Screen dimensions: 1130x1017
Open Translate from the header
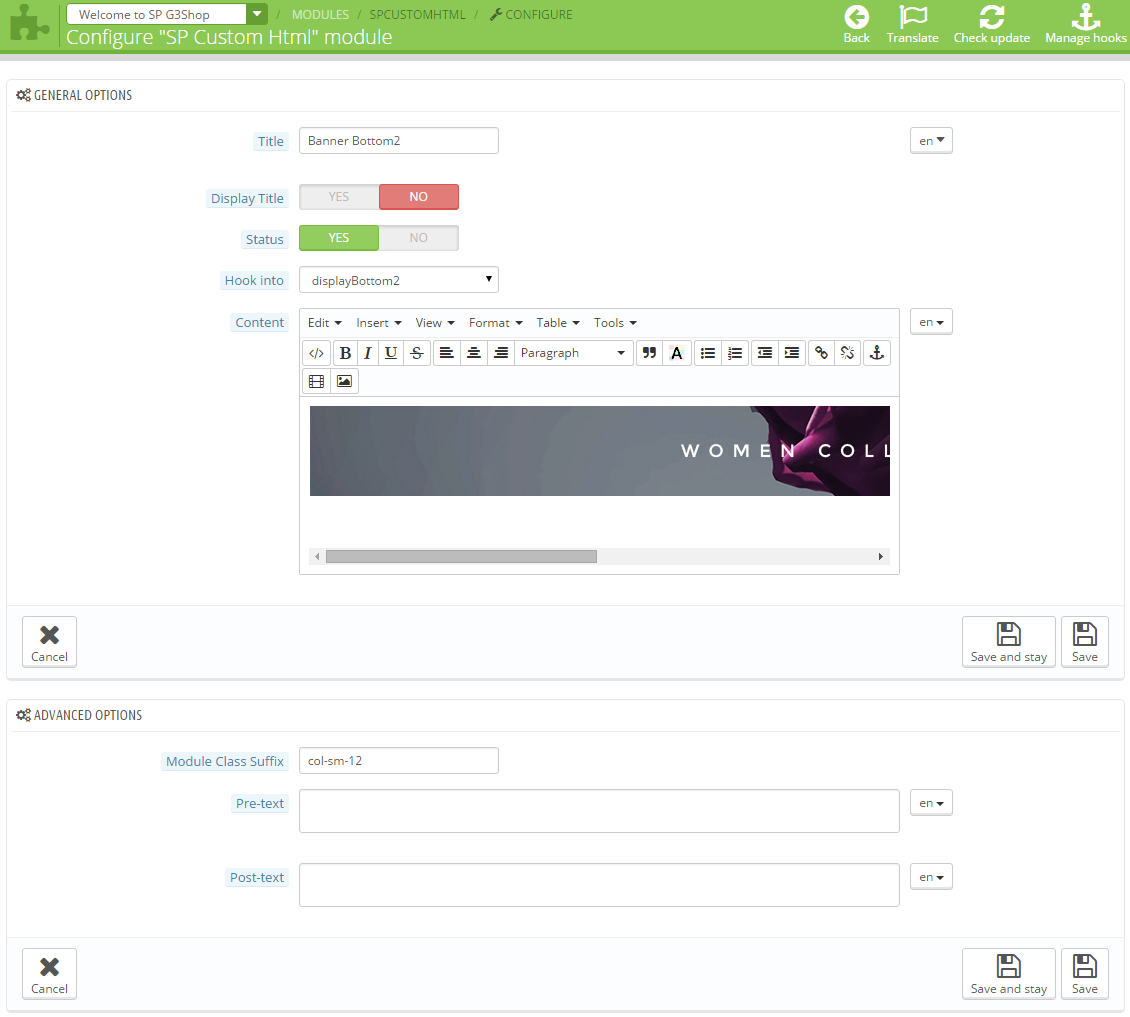click(x=912, y=25)
